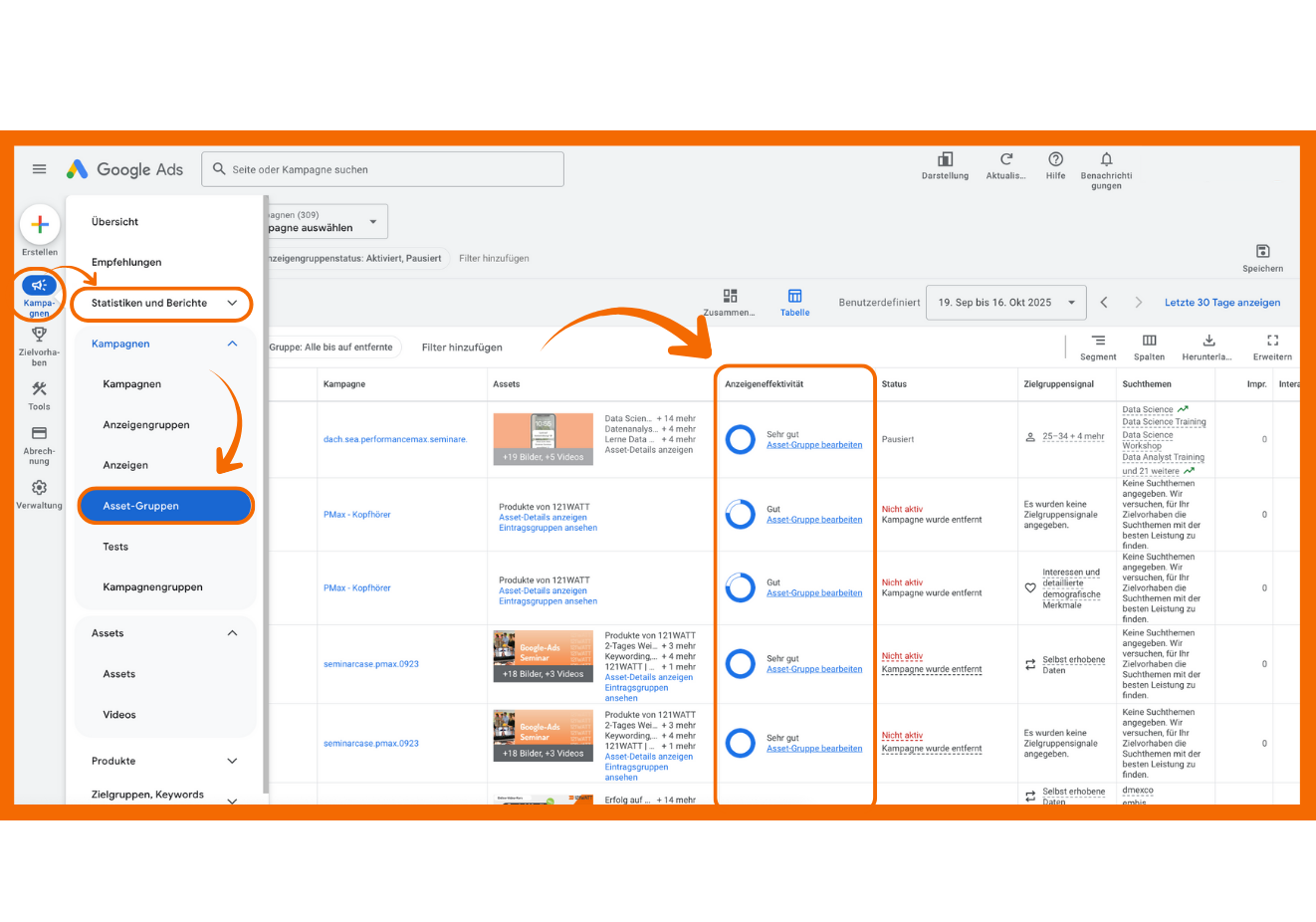Screen dimensions: 1316x922
Task: Open the Tools sidebar icon
Action: point(39,389)
